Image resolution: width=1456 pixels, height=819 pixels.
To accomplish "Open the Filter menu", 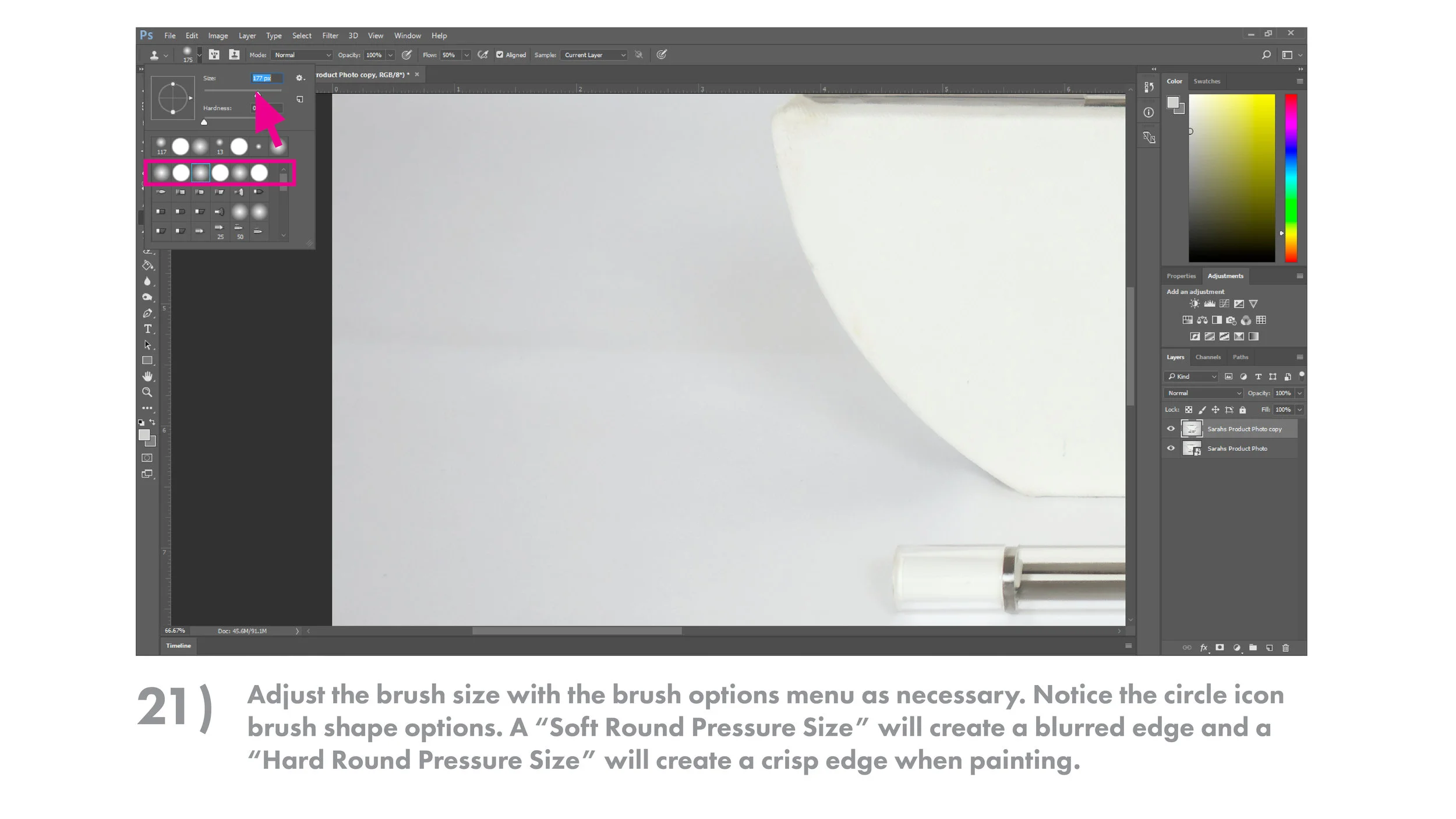I will tap(330, 36).
